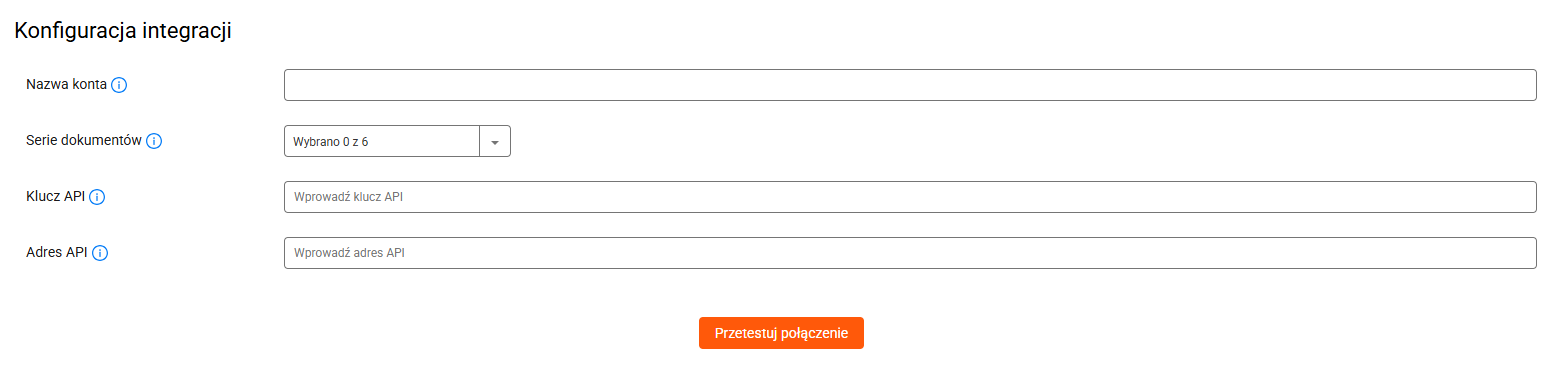Click the 'Wprowadź klucz API' input field
Screen dimensions: 1568x365
(910, 197)
